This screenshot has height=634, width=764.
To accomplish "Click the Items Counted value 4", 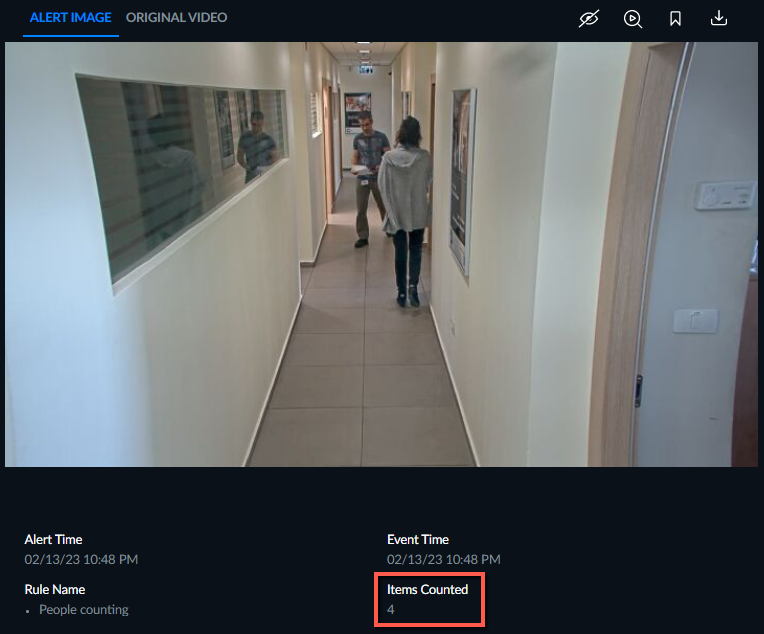I will click(391, 610).
